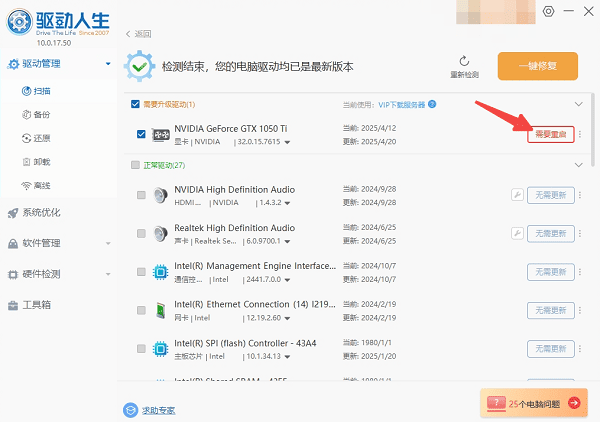Click the back arrow next to 返回
Screen dimensions: 600x422
point(128,34)
